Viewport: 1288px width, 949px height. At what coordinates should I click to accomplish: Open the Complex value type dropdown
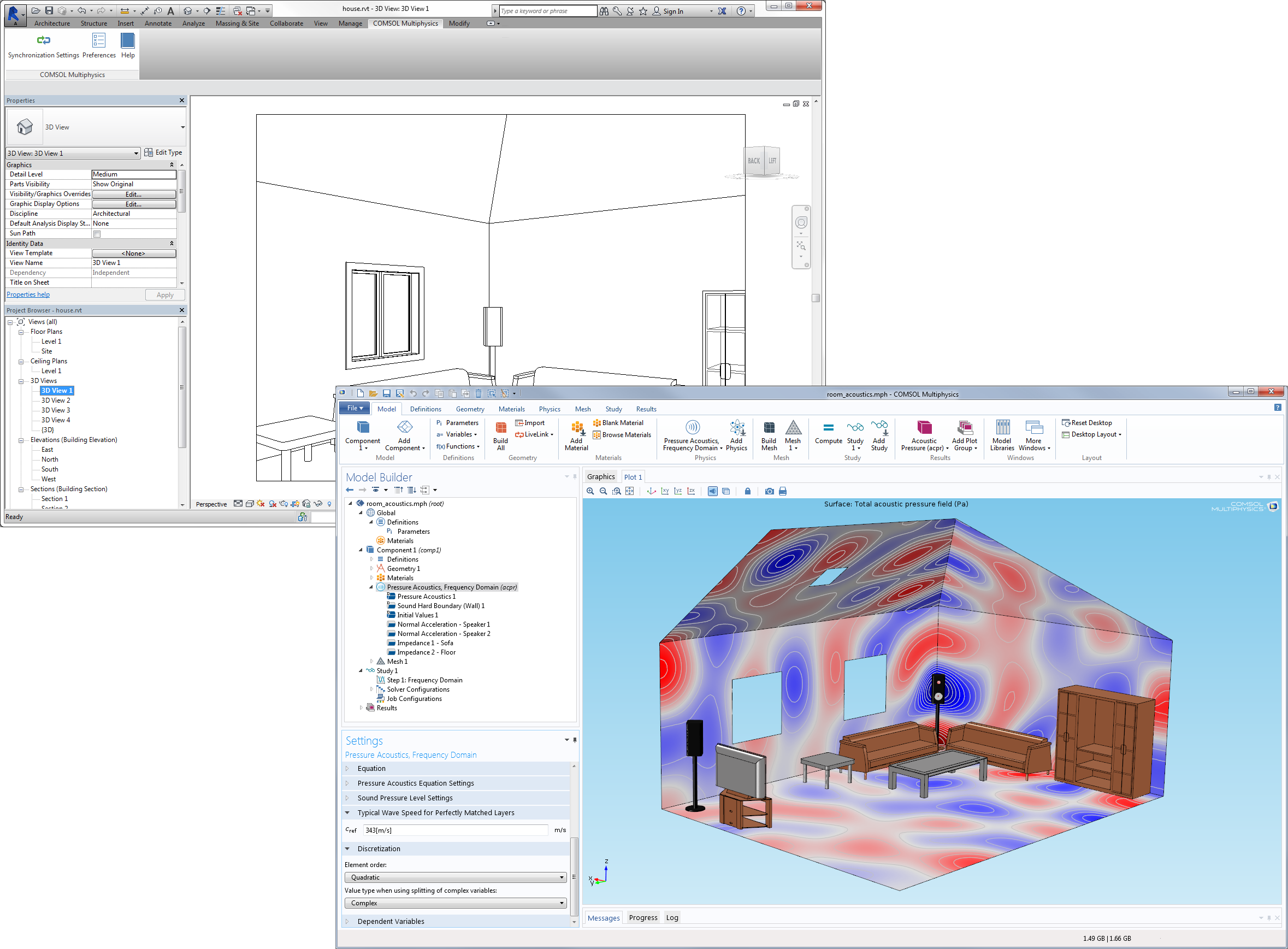point(455,903)
